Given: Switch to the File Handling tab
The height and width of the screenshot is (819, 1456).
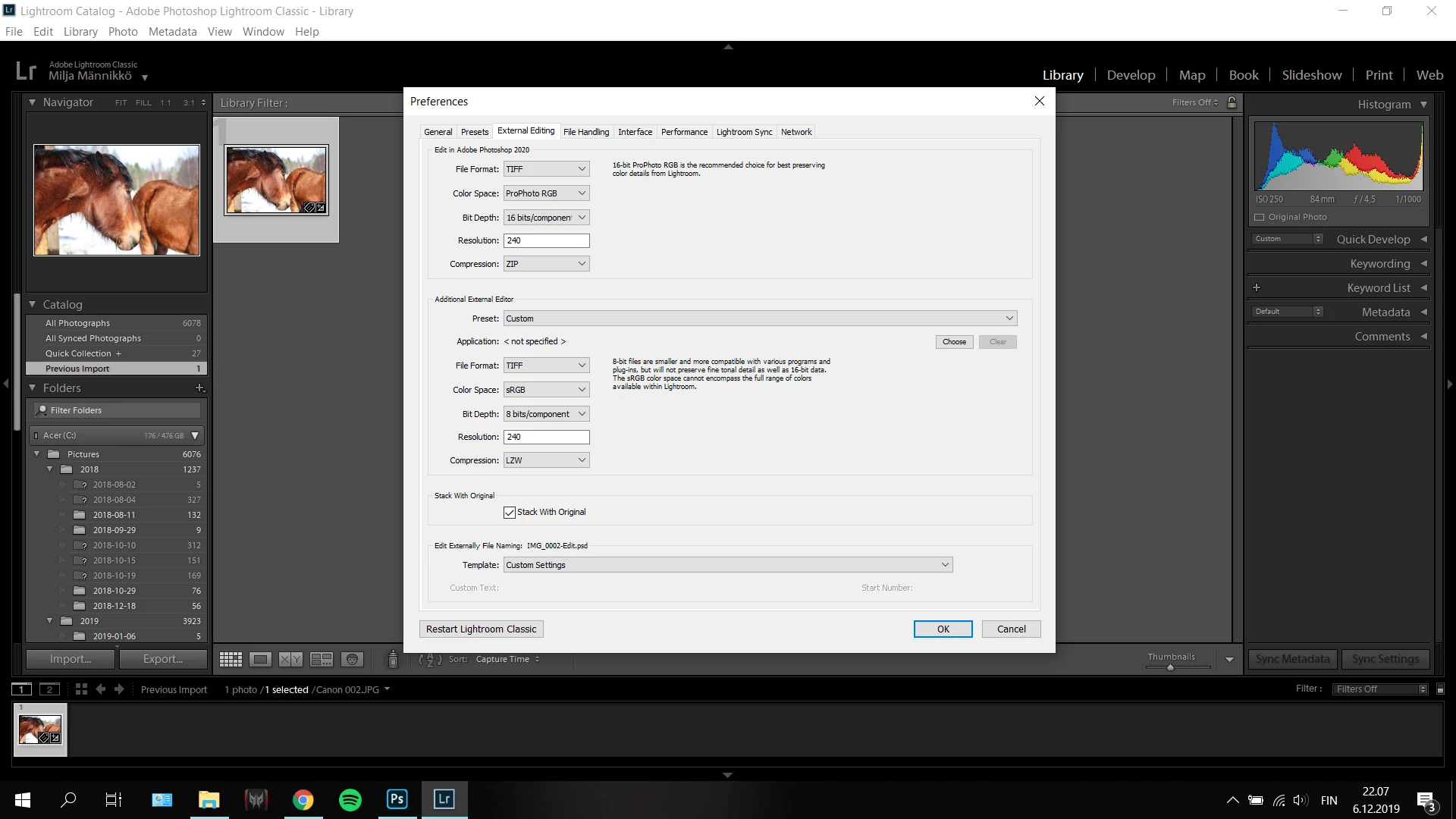Looking at the screenshot, I should (x=585, y=132).
